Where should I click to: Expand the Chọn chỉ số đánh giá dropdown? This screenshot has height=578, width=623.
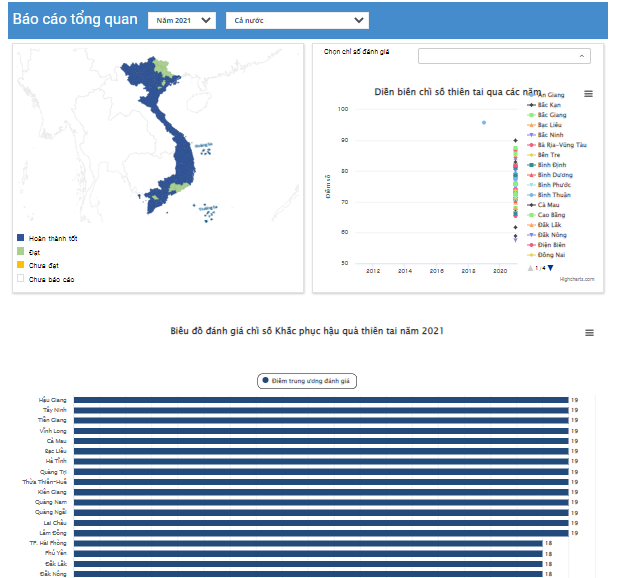[x=503, y=56]
